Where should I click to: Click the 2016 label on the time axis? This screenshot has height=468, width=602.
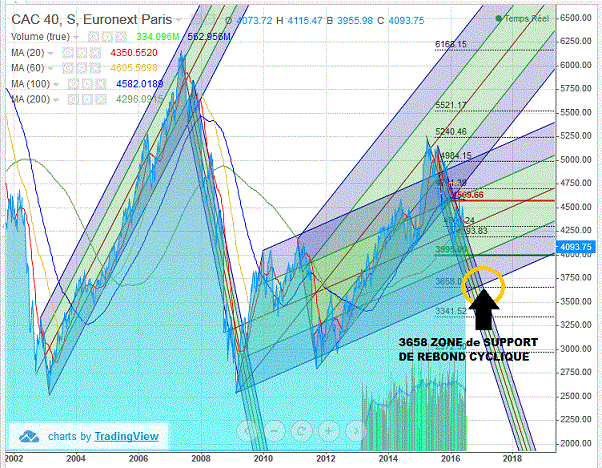tap(450, 458)
